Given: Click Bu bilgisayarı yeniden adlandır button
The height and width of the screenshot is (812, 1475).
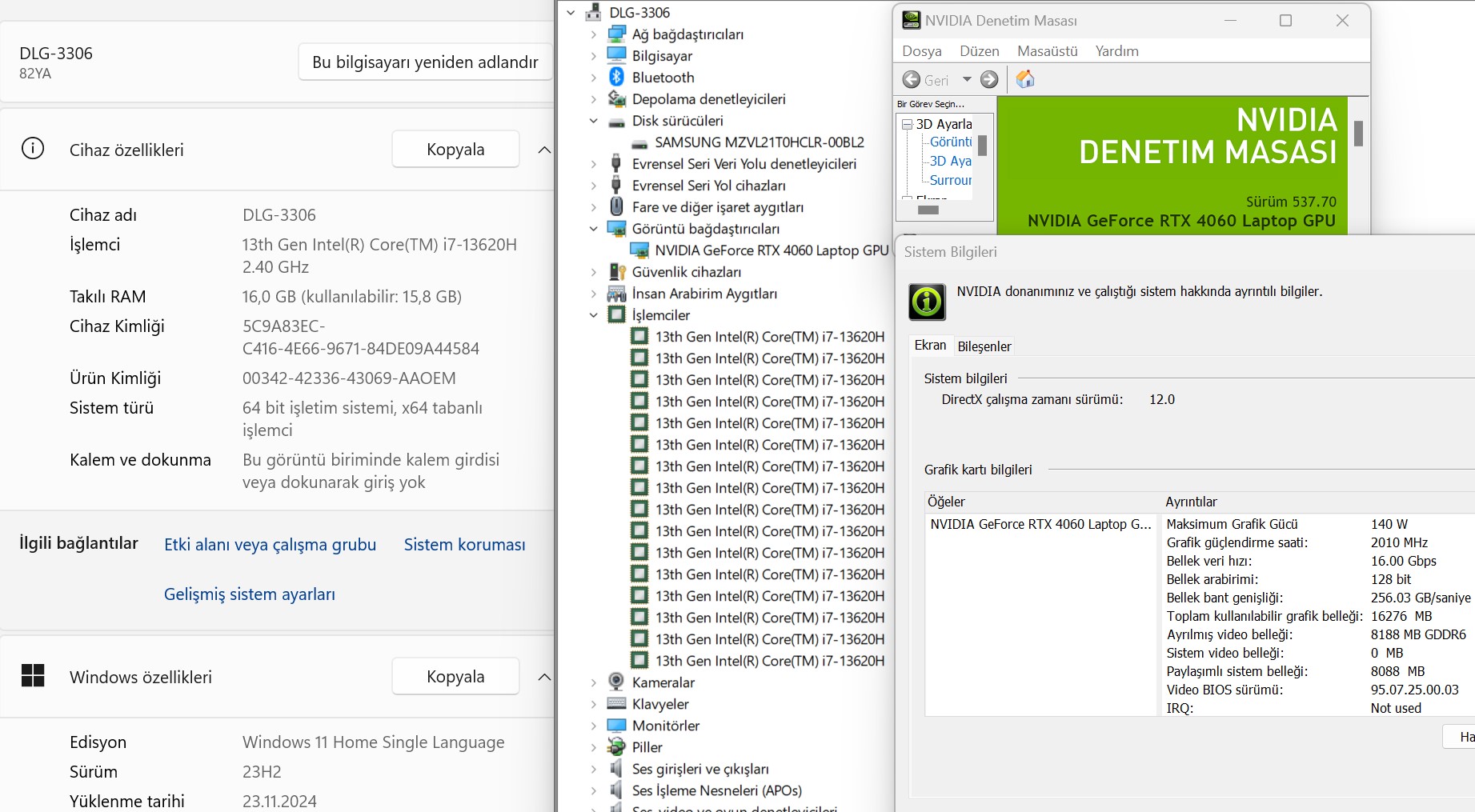Looking at the screenshot, I should tap(425, 62).
